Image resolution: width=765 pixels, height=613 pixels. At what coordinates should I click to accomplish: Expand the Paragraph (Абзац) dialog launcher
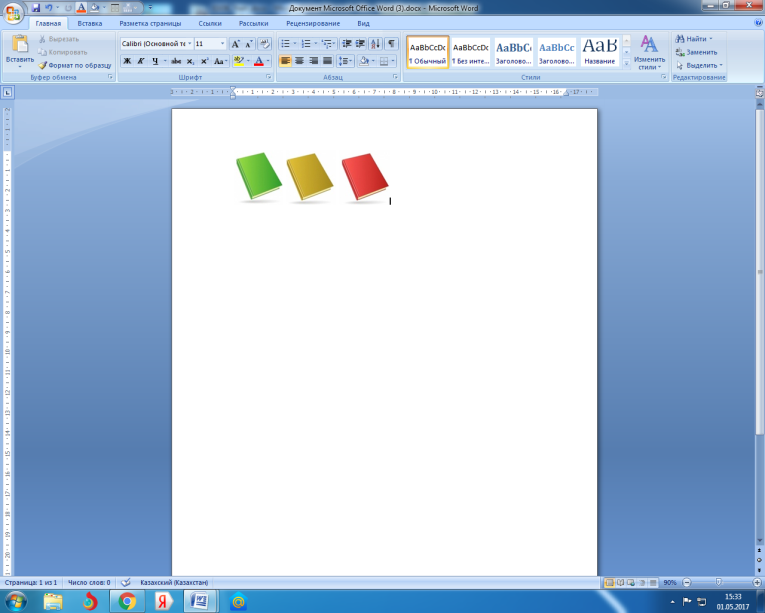point(395,77)
